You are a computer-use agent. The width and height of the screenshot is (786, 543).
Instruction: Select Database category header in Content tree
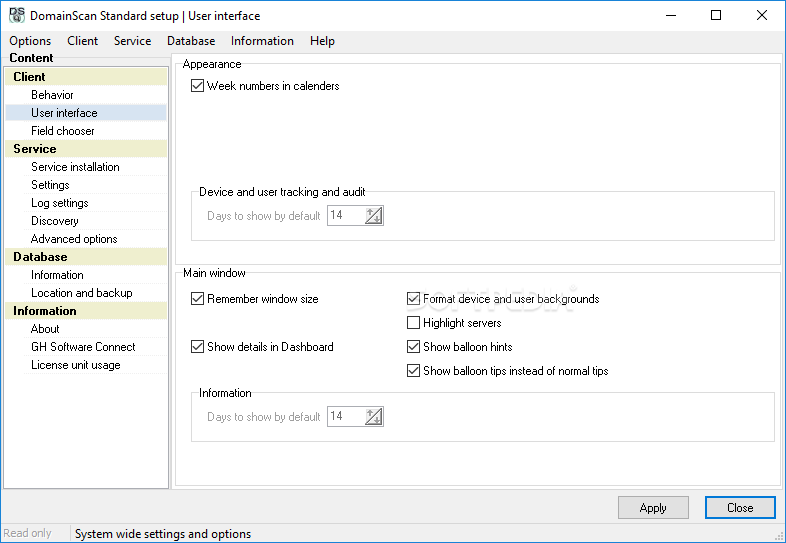point(86,257)
